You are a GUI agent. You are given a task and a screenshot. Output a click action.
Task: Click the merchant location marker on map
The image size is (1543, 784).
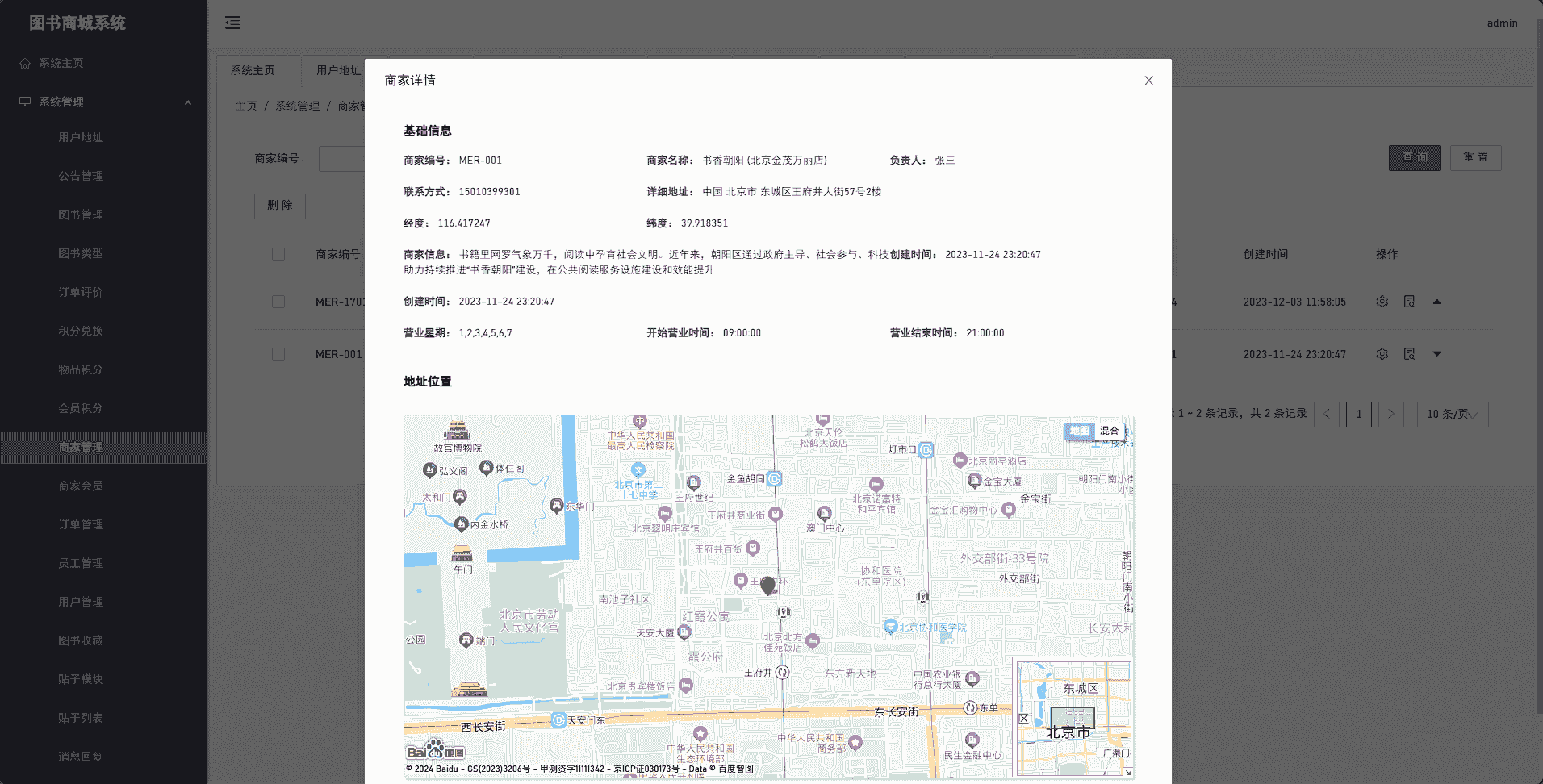click(x=768, y=586)
